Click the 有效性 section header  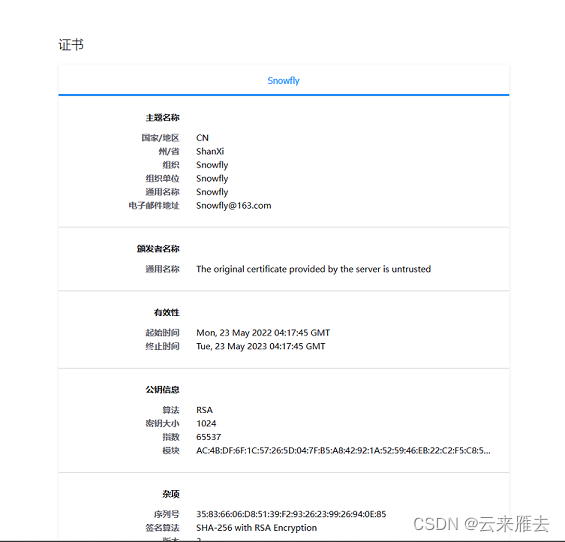click(167, 312)
